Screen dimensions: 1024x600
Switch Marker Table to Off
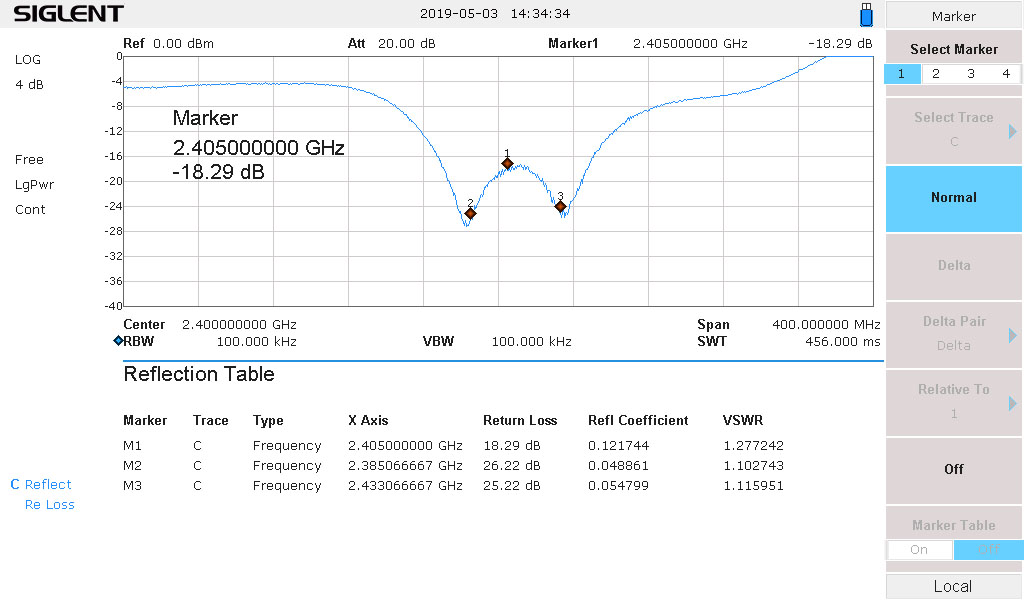point(988,549)
